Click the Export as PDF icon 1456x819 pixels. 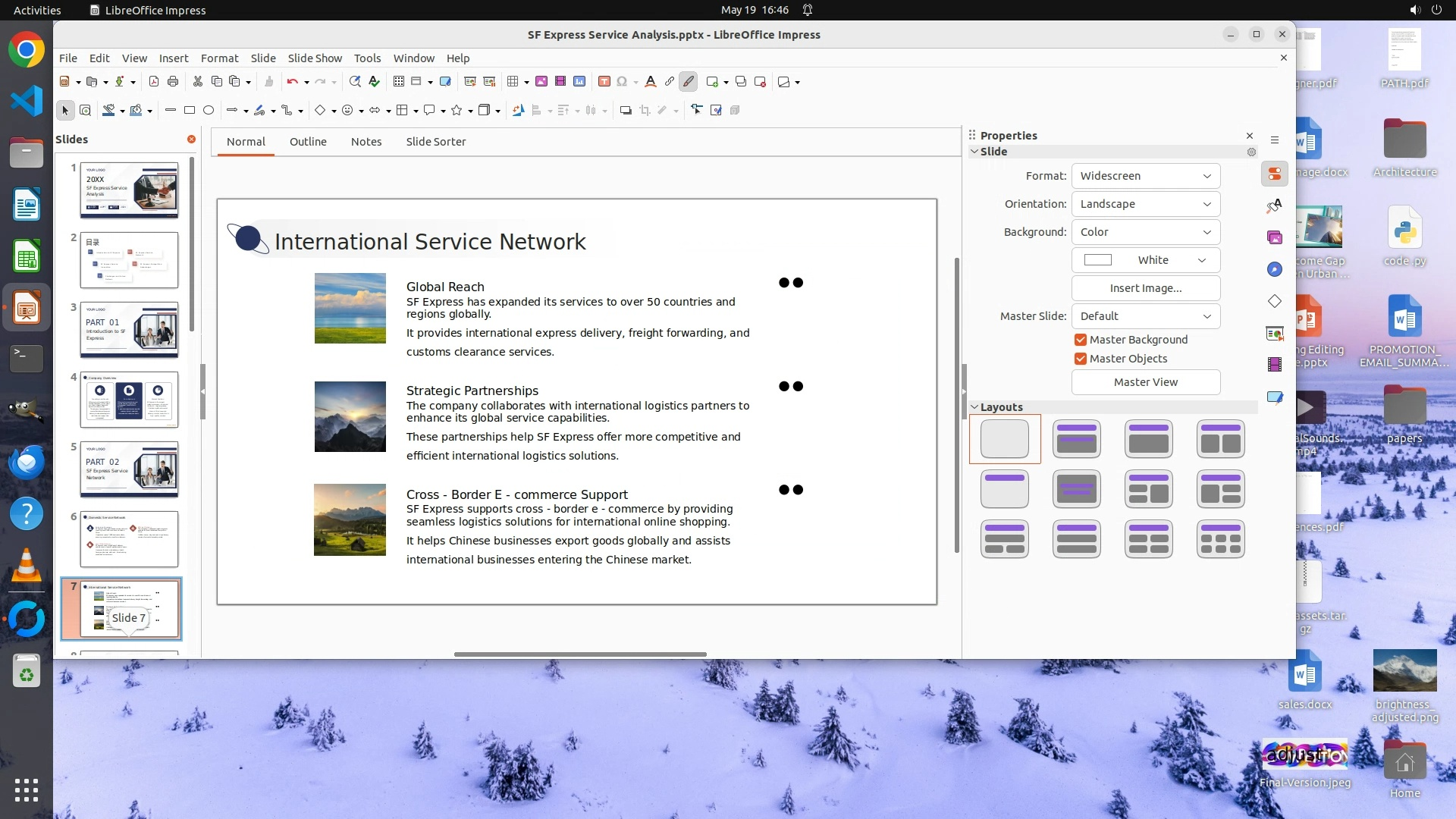coord(154,82)
